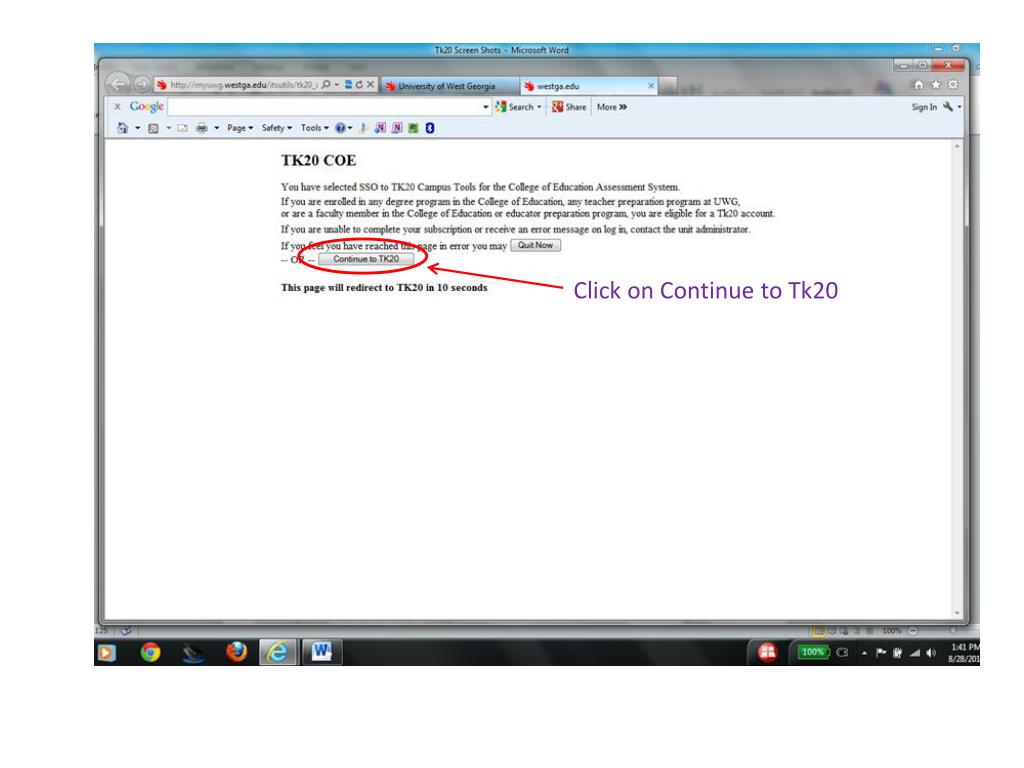
Task: Close the westga.edu tab
Action: (650, 86)
